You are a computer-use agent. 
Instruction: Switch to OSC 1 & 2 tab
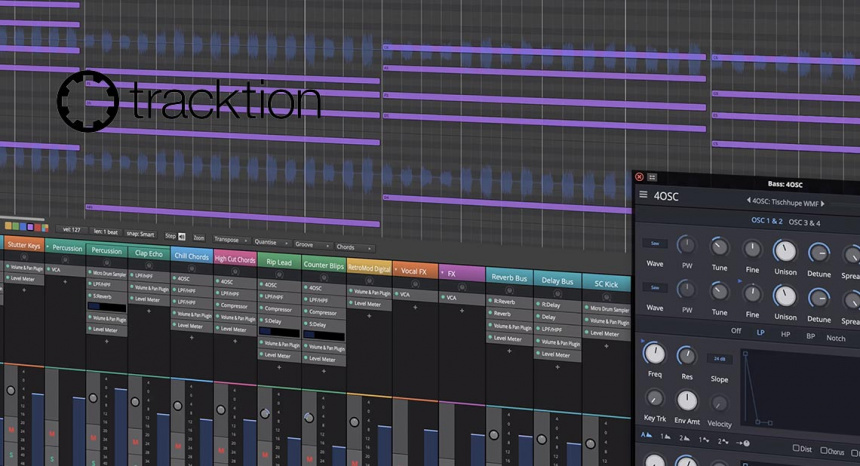pos(767,220)
